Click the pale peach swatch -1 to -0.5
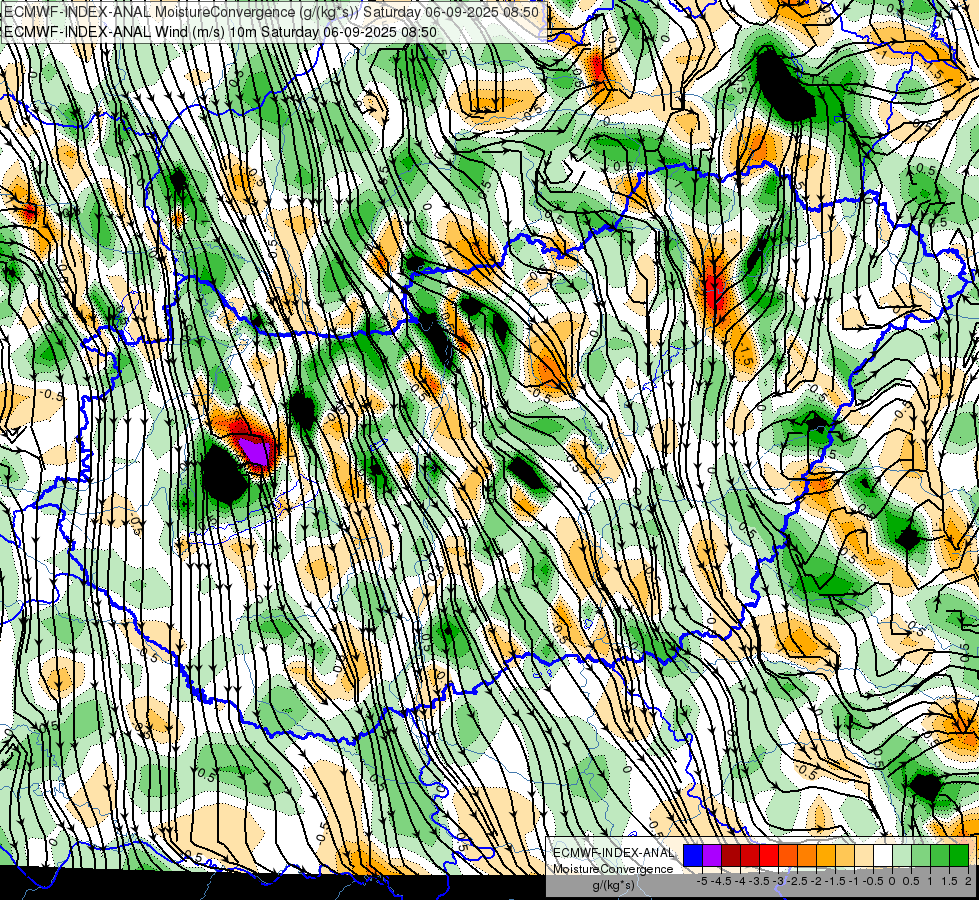Screen dimensions: 979x900 point(864,855)
